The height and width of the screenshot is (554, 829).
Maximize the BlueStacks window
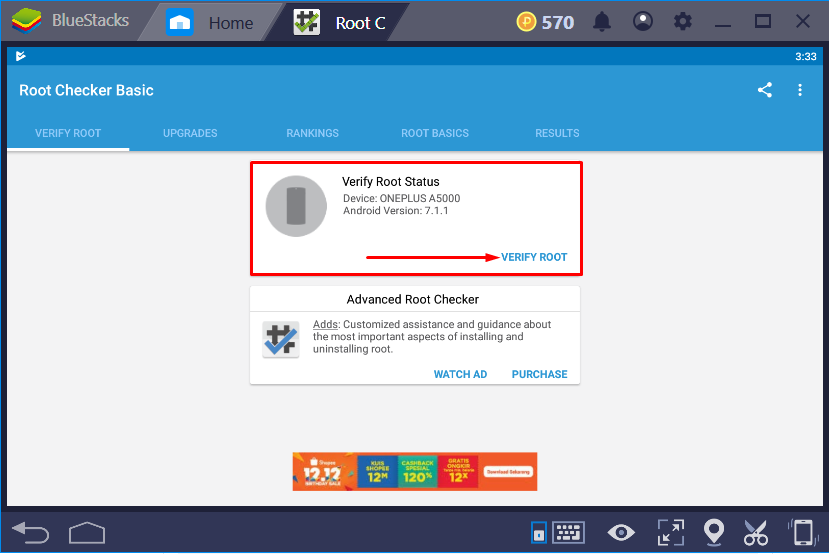click(762, 22)
